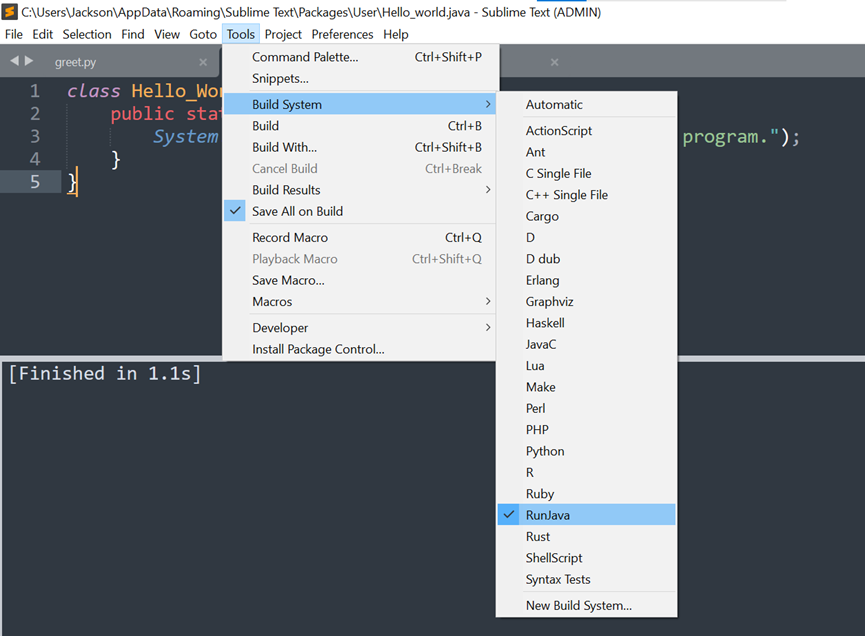Screen dimensions: 865x636
Task: Select Haskell build system
Action: [x=586, y=323]
